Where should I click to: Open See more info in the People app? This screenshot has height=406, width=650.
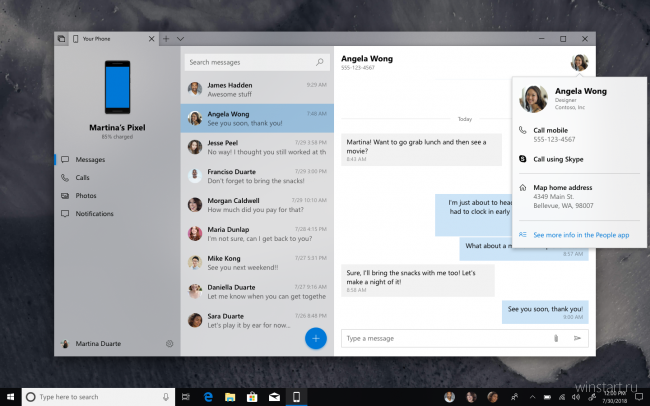[x=579, y=235]
